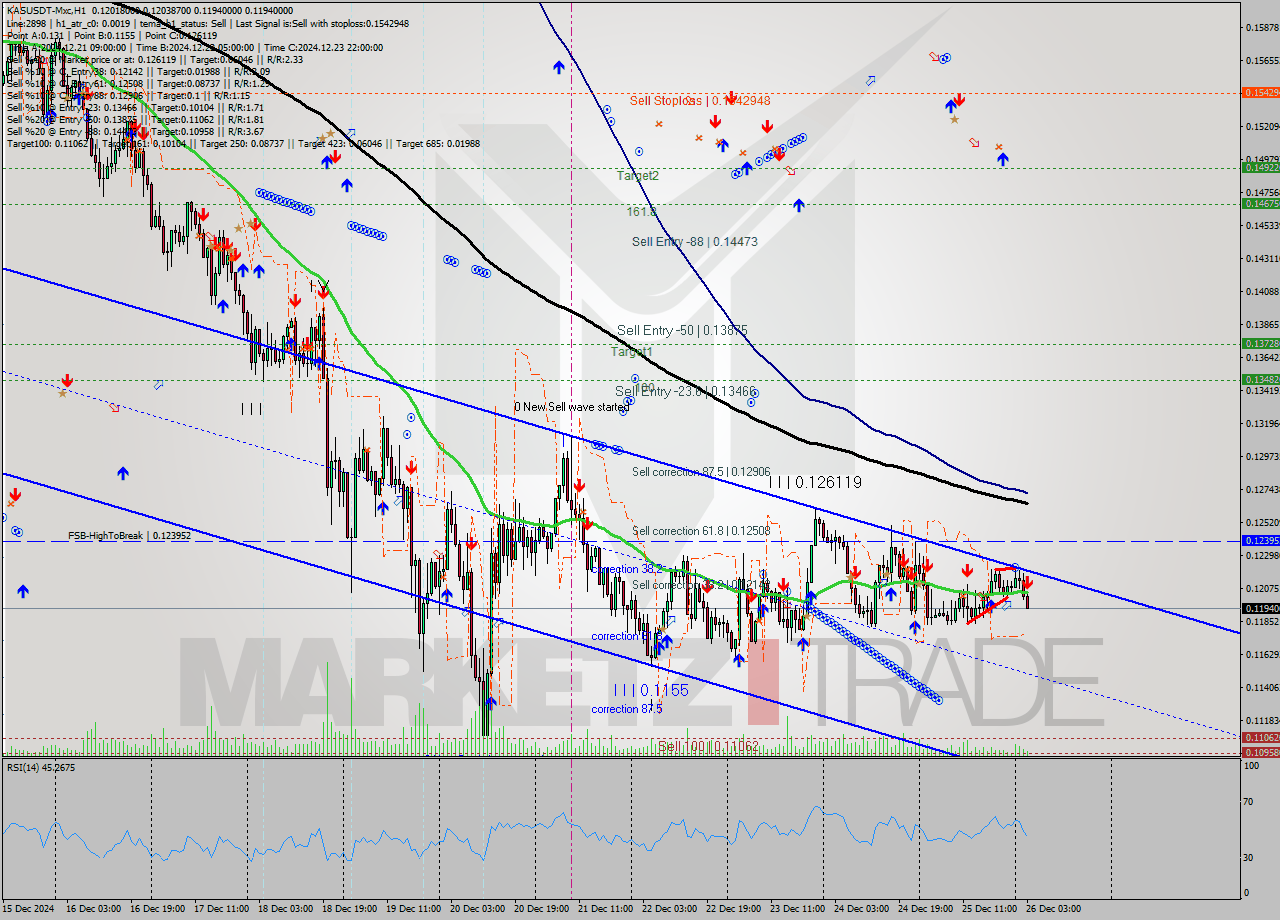This screenshot has height=920, width=1280.
Task: Click the 'Target100: 0.11062' targets info line
Action: 243,143
